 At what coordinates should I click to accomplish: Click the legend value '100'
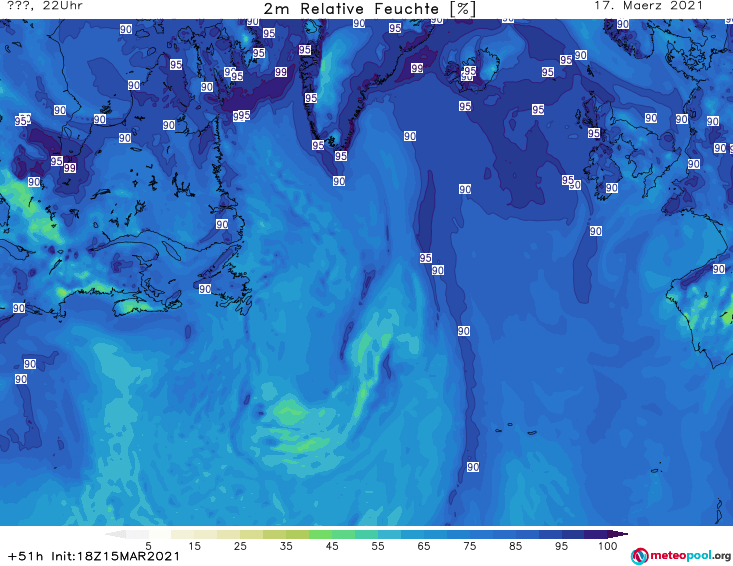608,546
